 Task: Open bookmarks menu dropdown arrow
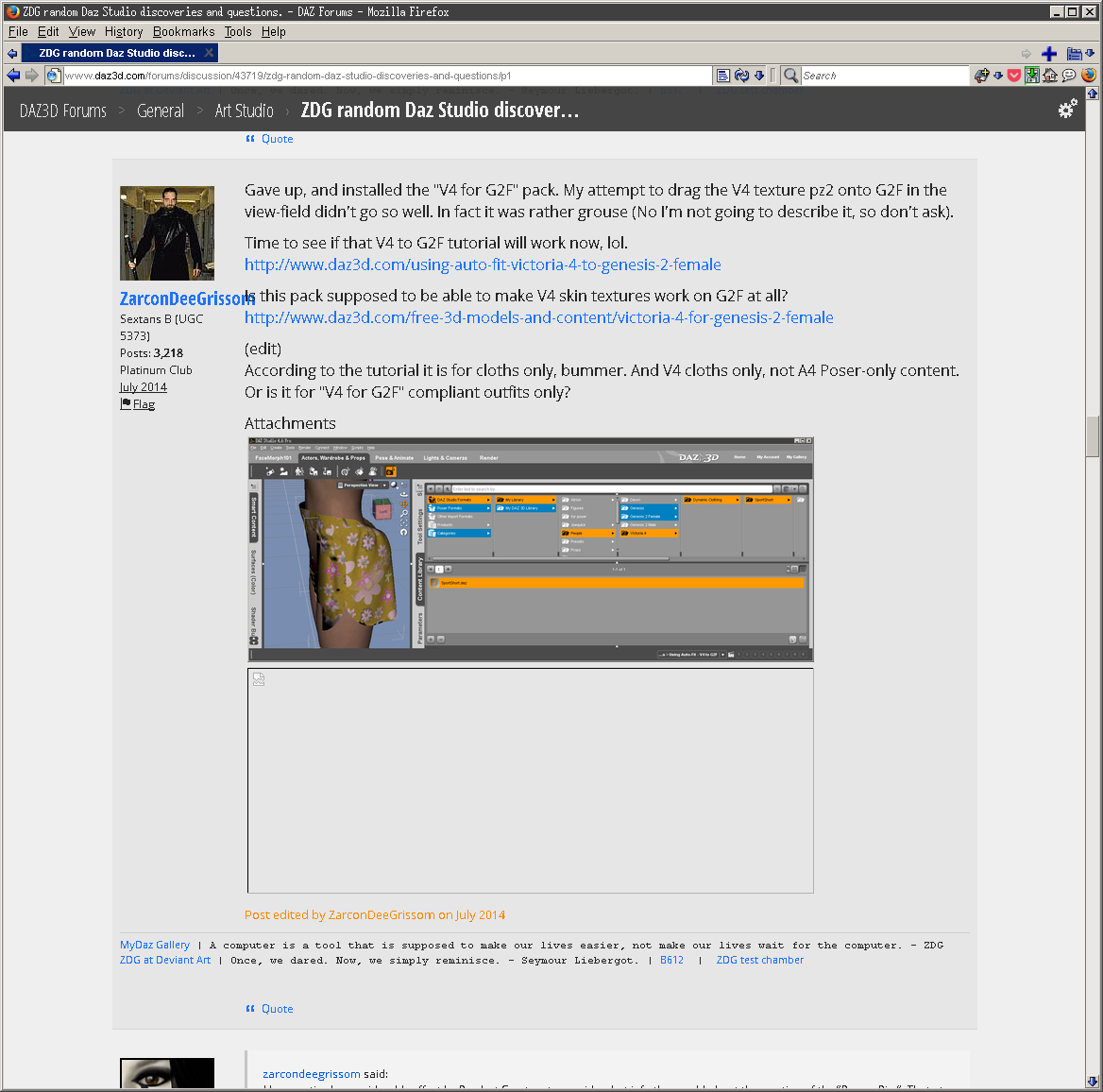998,76
